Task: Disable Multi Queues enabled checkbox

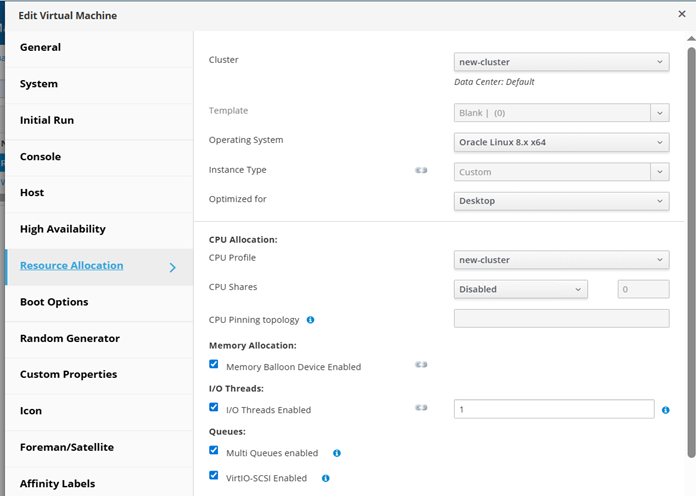Action: [214, 452]
